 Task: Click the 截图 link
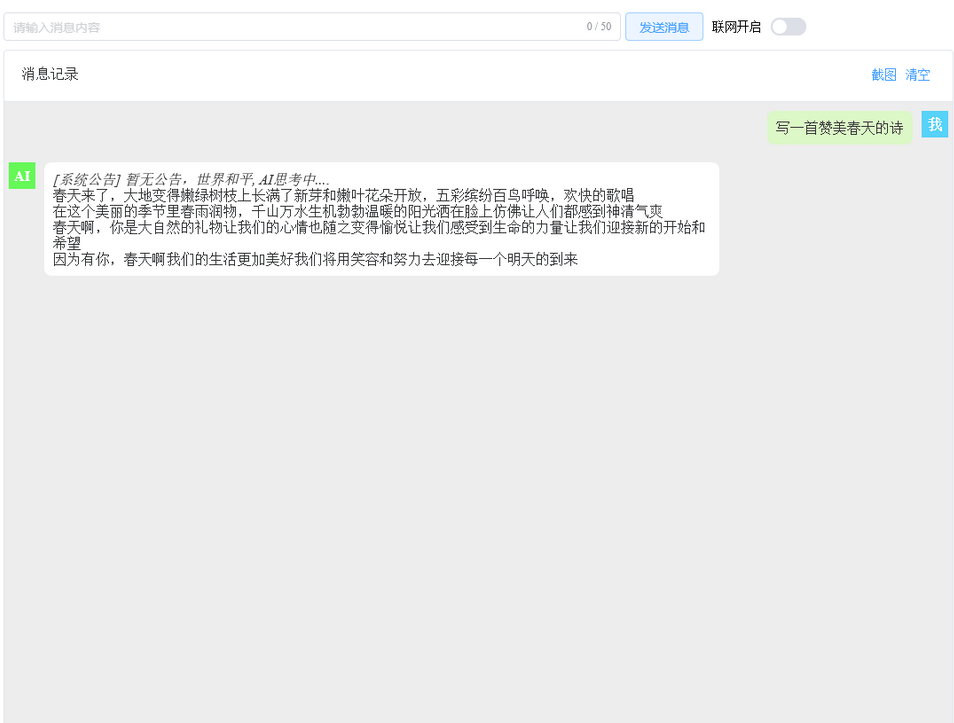tap(883, 74)
